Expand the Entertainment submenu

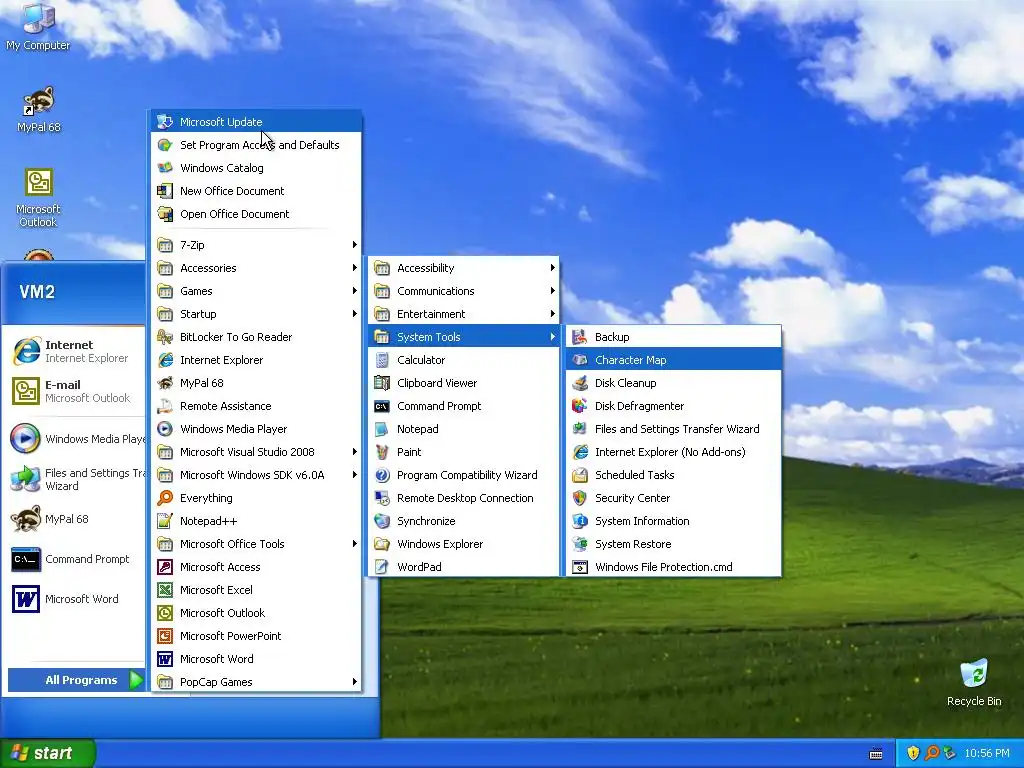[464, 314]
